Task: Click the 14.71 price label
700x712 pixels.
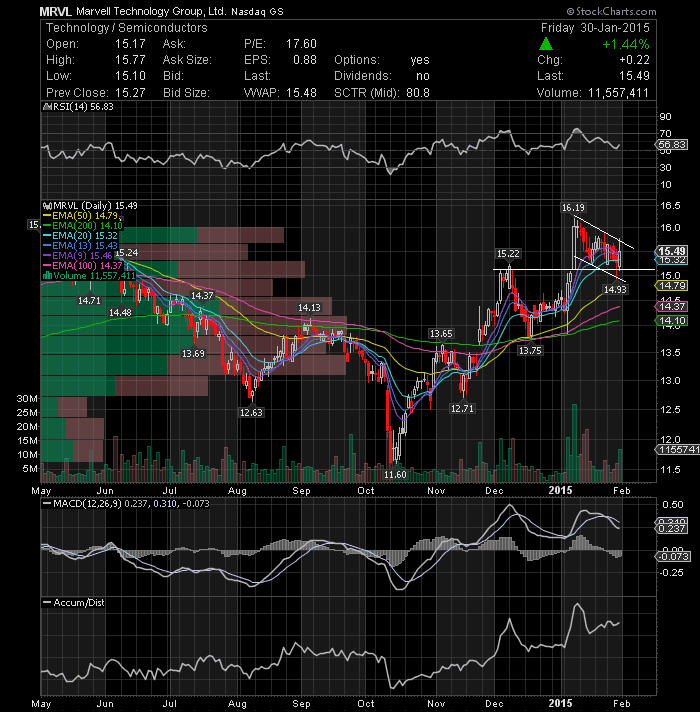Action: click(89, 301)
